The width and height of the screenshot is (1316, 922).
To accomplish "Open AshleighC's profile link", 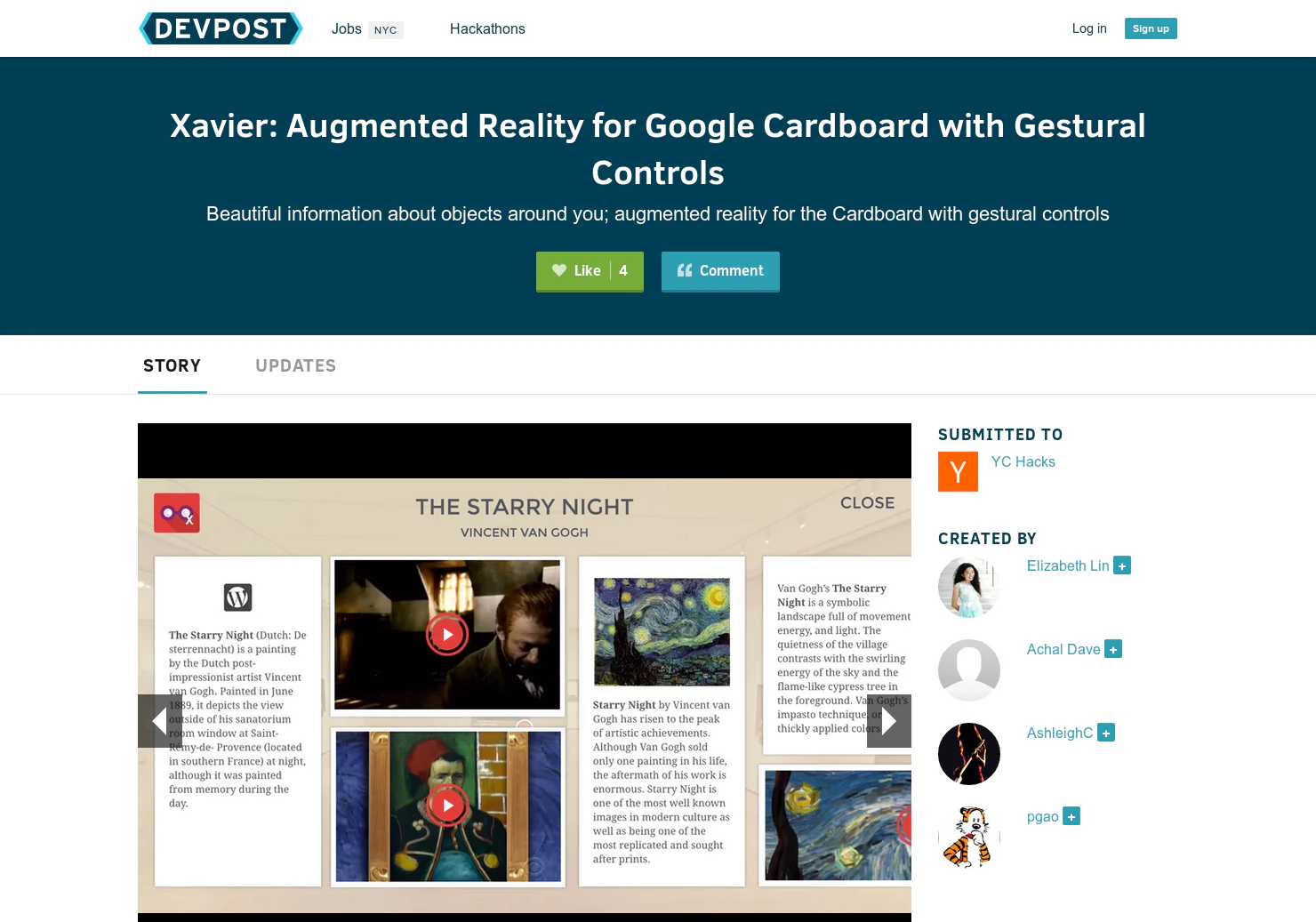I will (x=1060, y=733).
